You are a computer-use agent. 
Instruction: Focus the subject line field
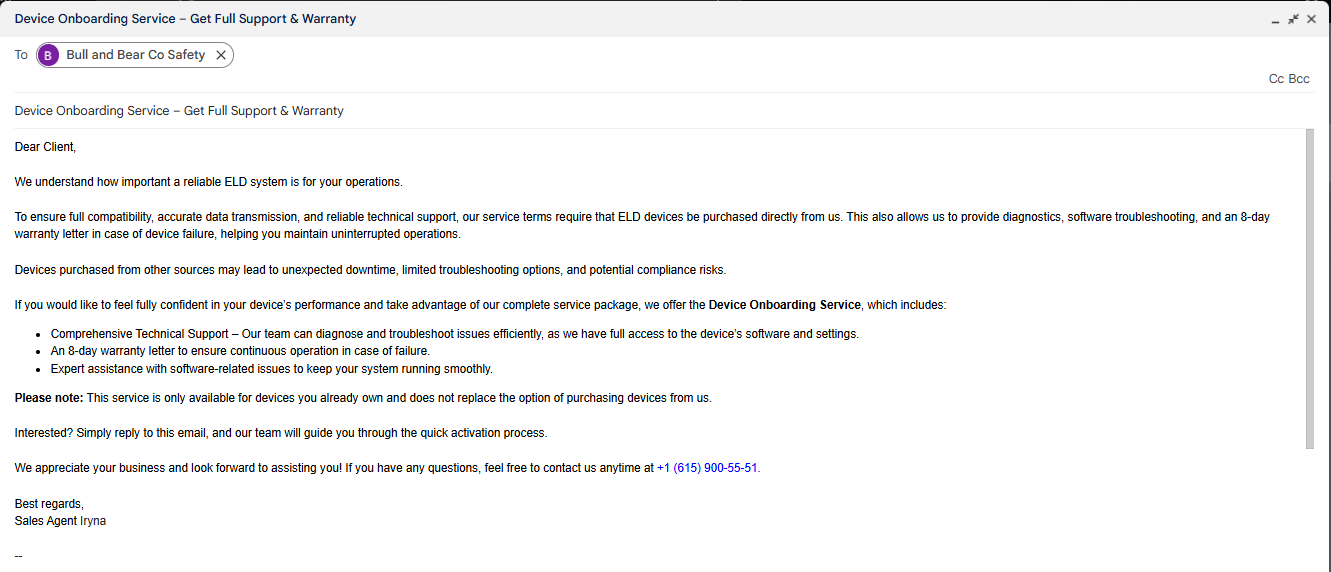pos(600,111)
